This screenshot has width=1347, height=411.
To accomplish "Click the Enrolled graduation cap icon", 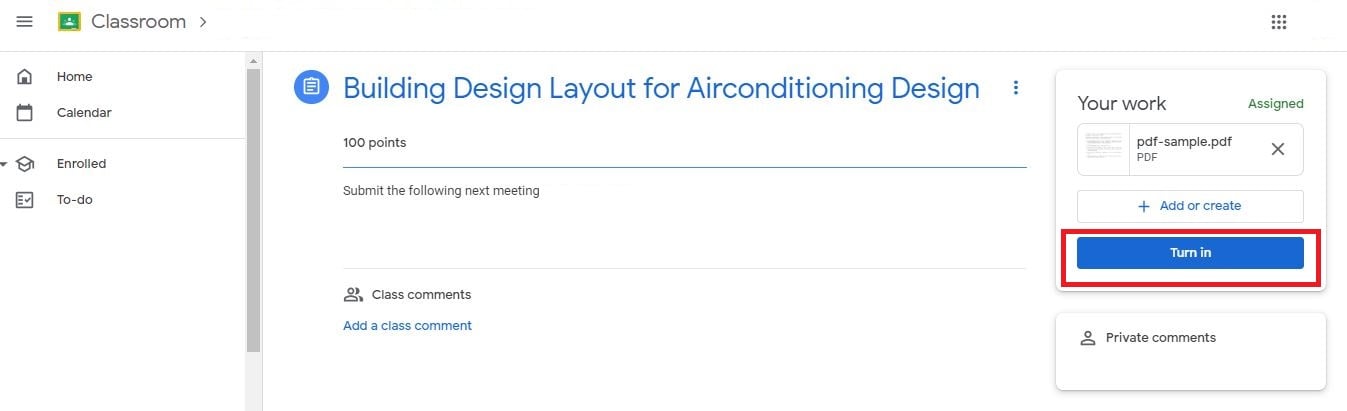I will coord(25,164).
